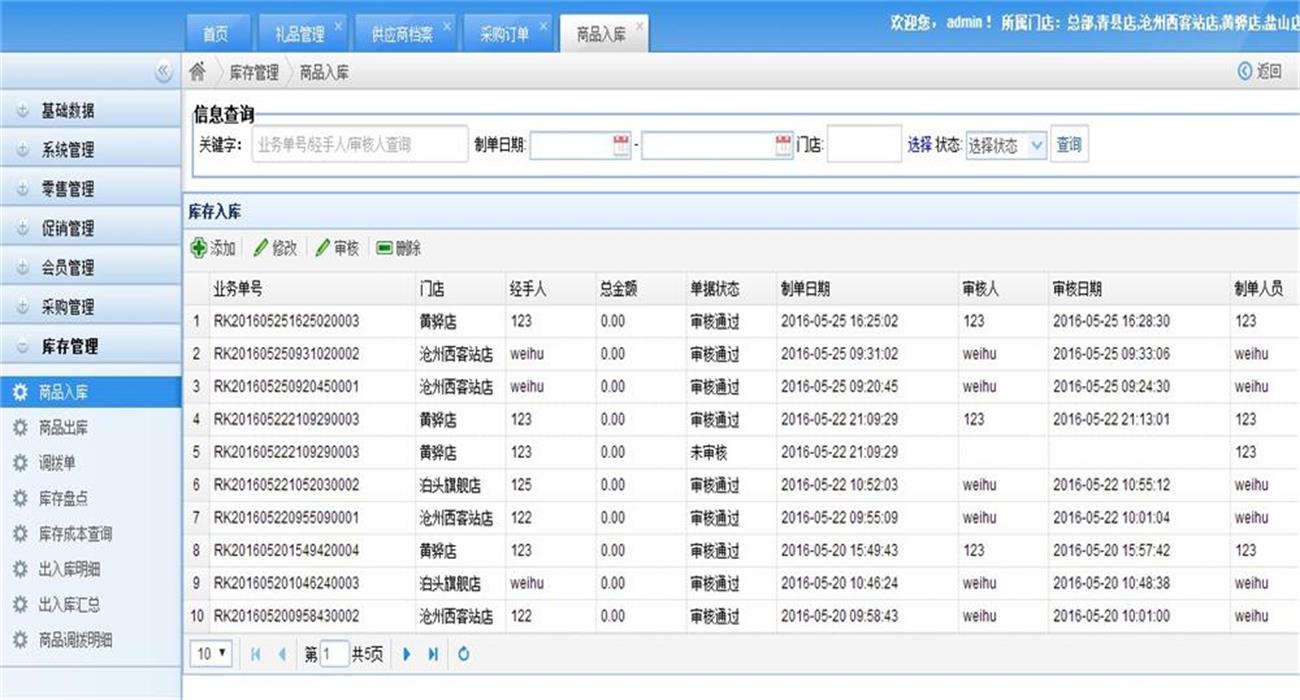Viewport: 1300px width, 700px height.
Task: Open 商品出库 in the sidebar
Action: (x=63, y=428)
